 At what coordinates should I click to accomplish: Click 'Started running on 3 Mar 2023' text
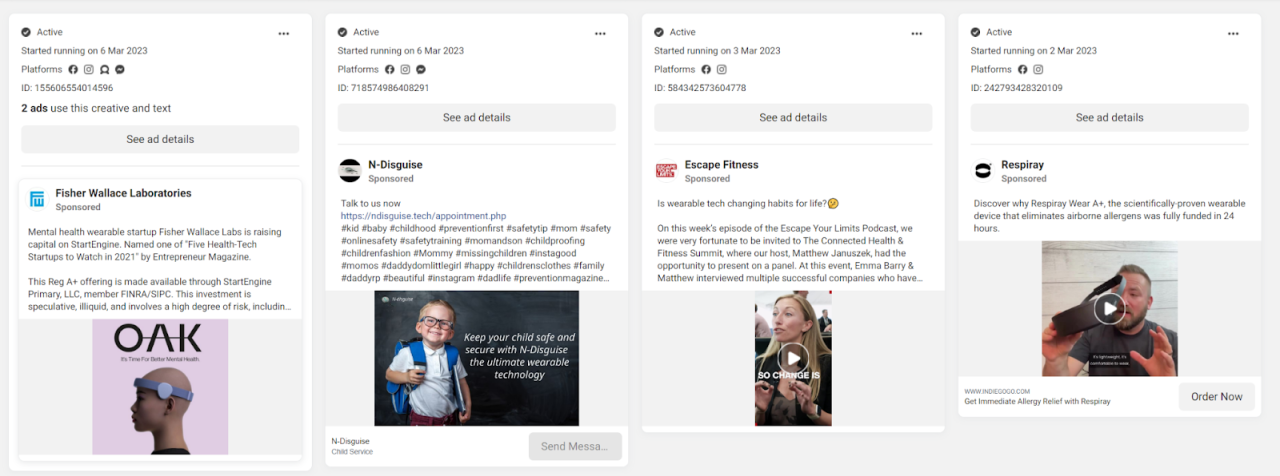717,51
